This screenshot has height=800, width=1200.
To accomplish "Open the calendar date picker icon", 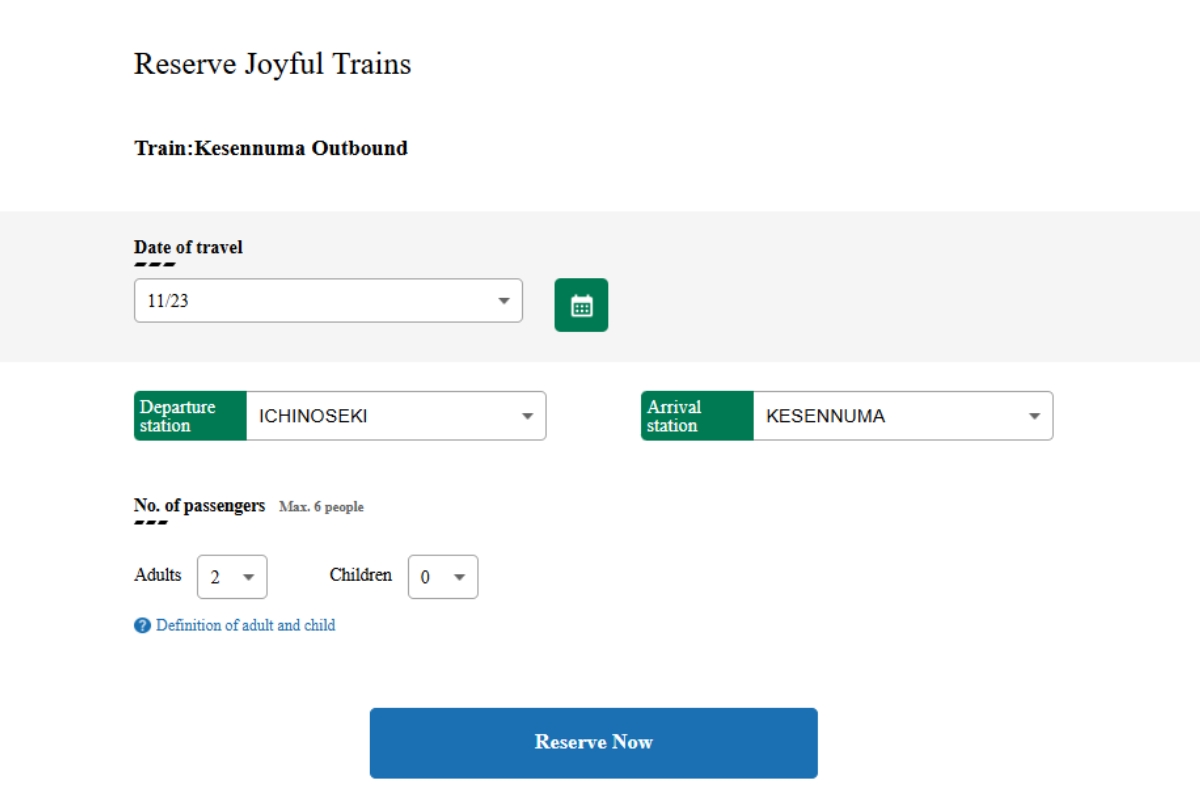I will [x=581, y=304].
